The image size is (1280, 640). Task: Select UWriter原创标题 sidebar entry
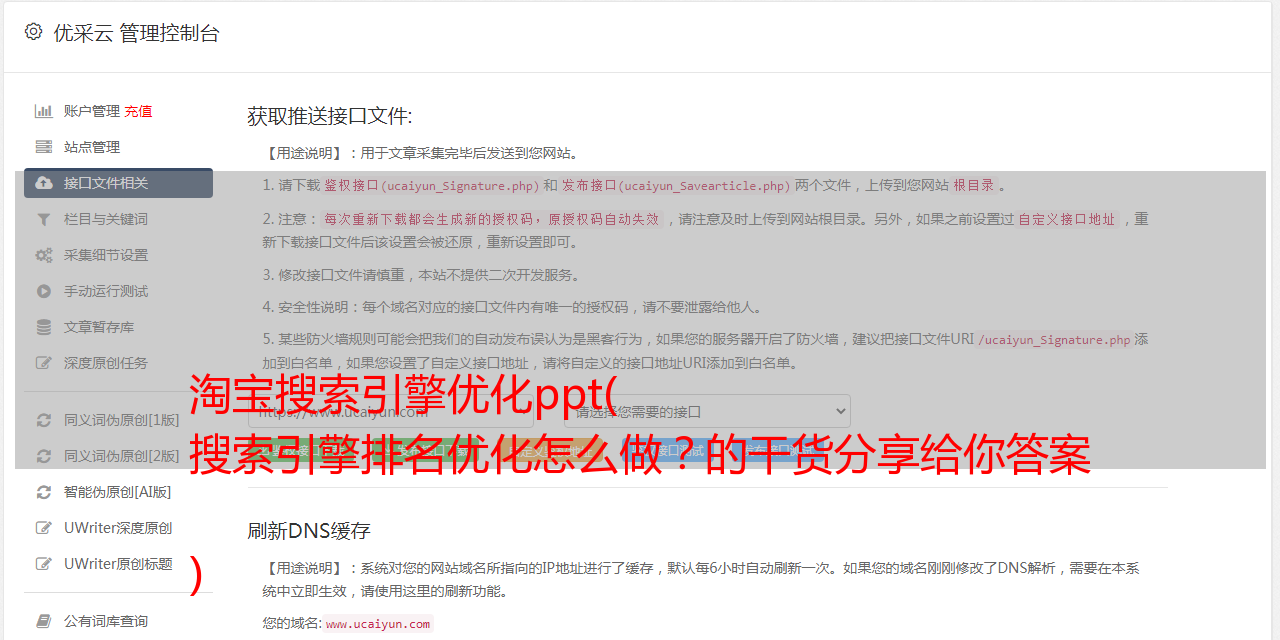click(118, 564)
